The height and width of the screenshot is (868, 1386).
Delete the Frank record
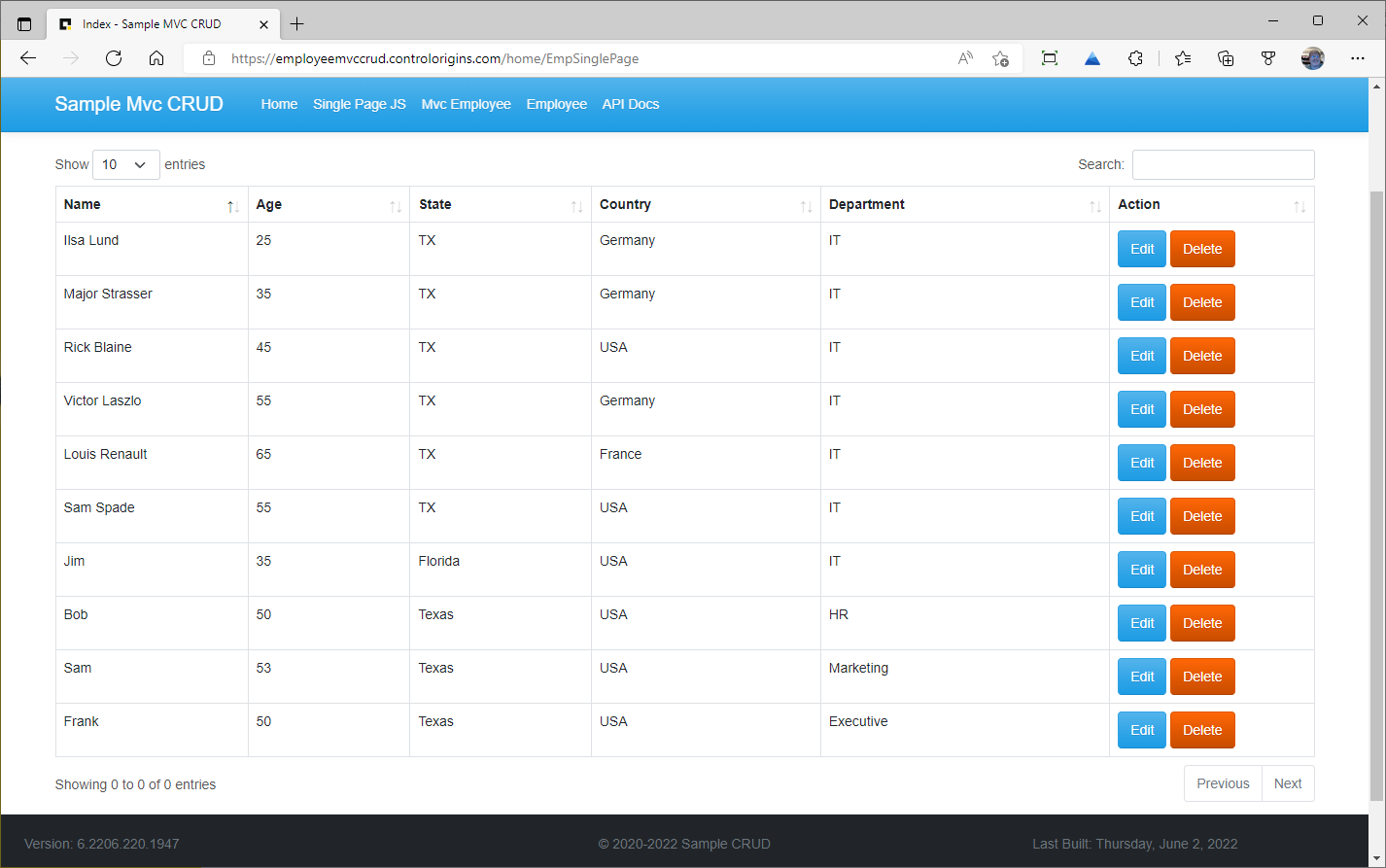1202,730
